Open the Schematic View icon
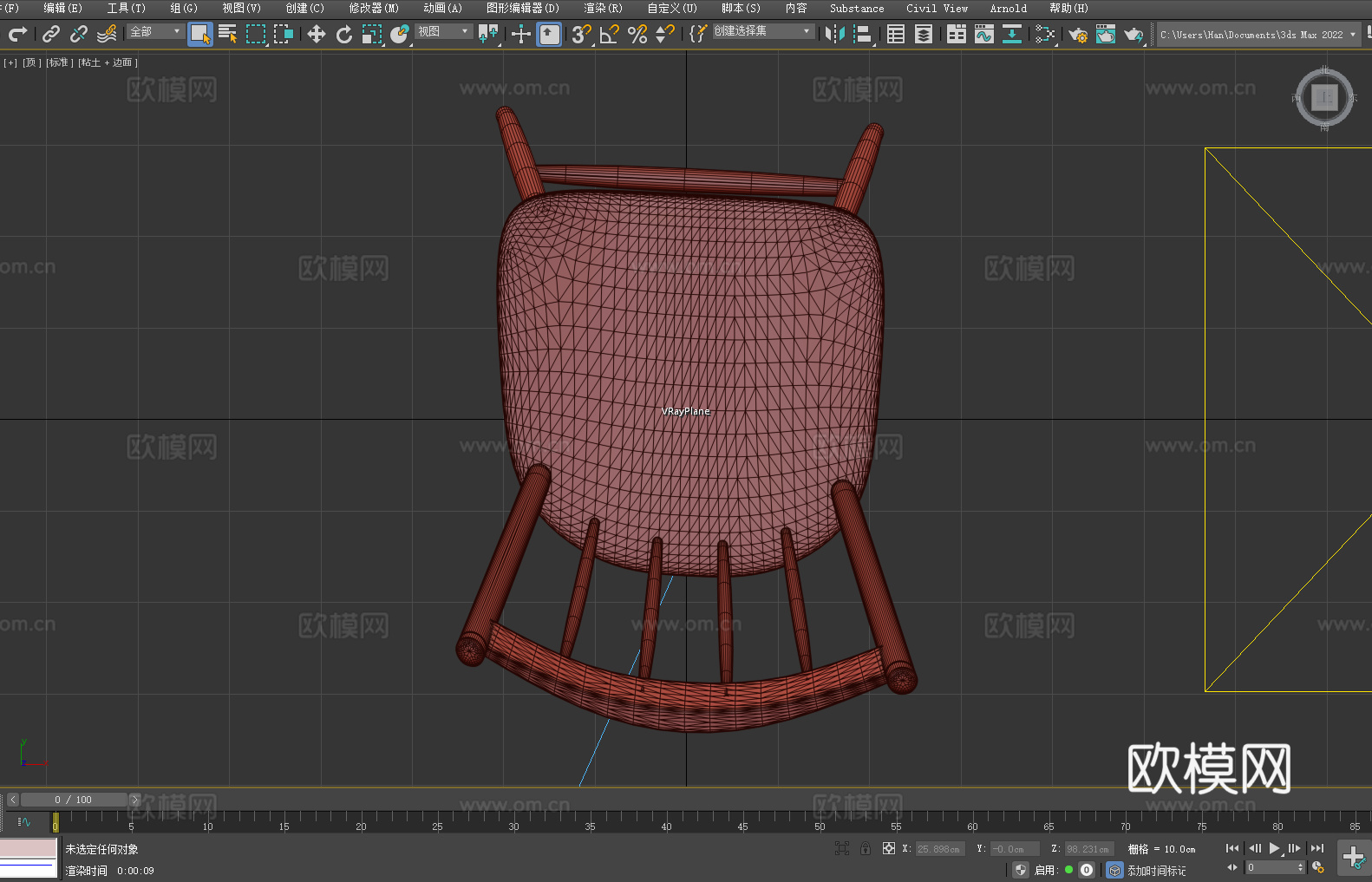 (1012, 34)
